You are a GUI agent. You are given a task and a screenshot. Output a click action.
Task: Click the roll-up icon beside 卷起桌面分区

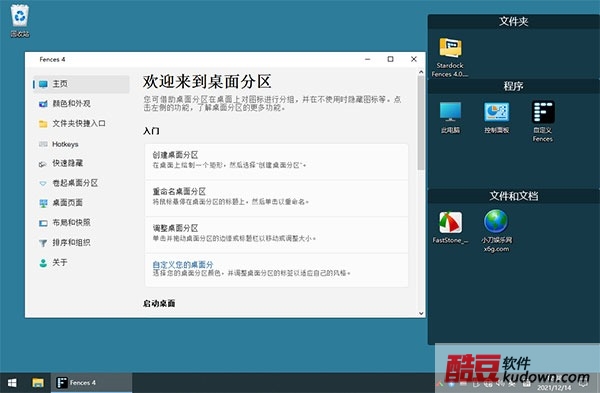click(43, 184)
